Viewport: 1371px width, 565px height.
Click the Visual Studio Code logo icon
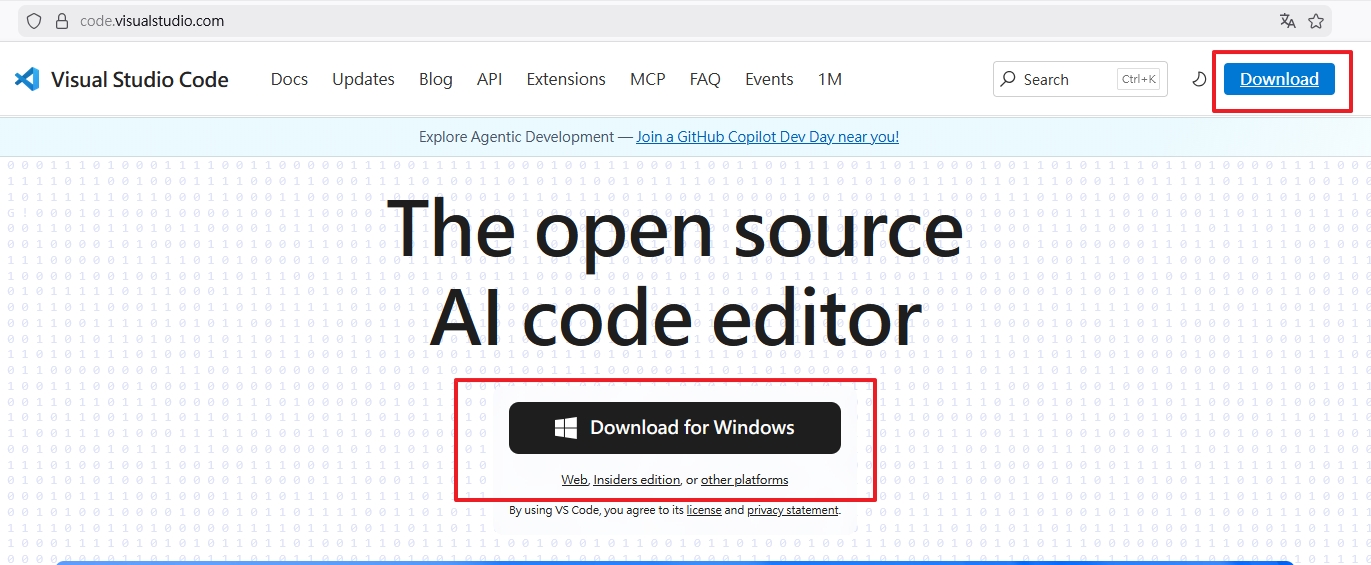coord(27,79)
